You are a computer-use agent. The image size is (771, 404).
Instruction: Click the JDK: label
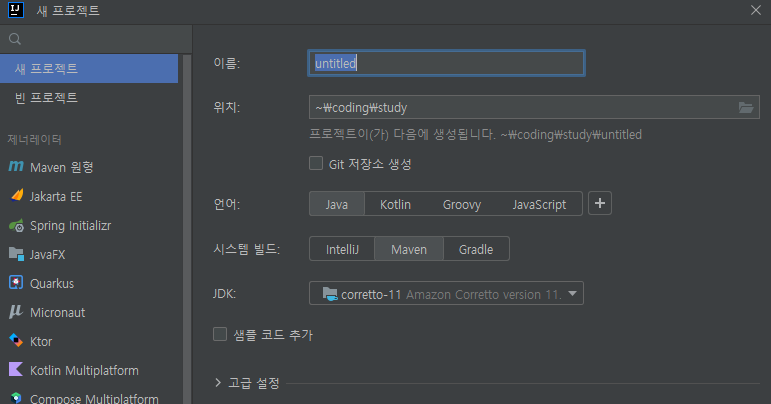coord(225,293)
